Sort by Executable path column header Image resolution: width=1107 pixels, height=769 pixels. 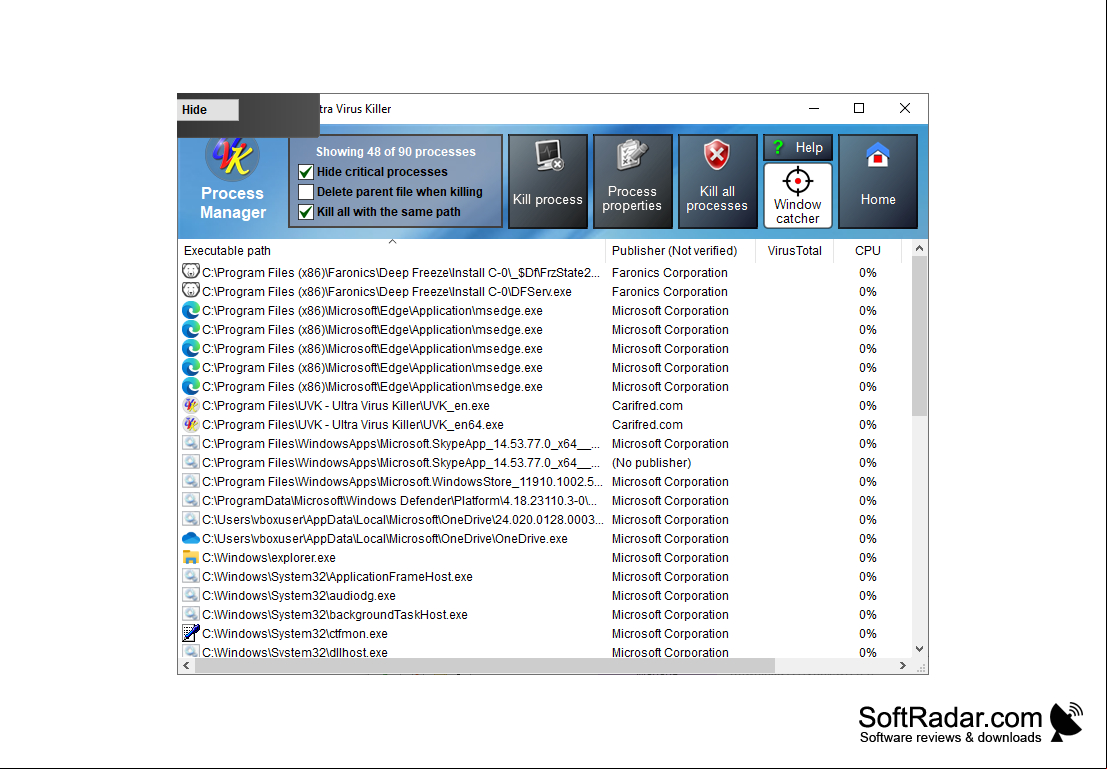(x=391, y=251)
